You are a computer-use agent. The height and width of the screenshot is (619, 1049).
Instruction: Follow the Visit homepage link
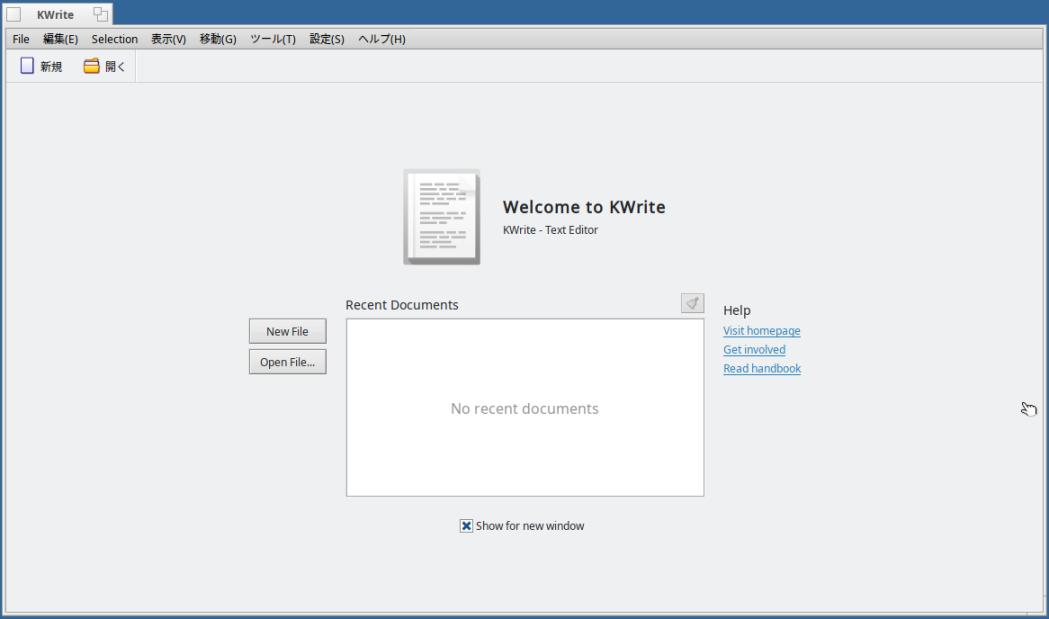[761, 331]
